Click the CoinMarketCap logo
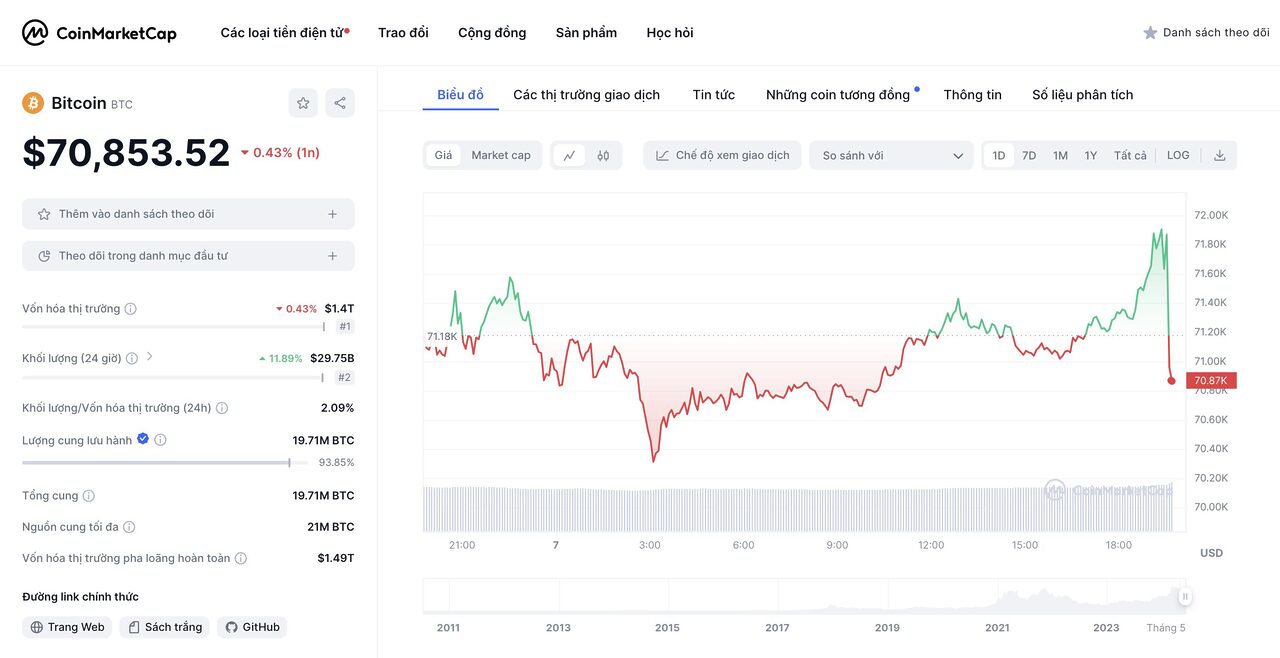The height and width of the screenshot is (658, 1280). coord(99,33)
